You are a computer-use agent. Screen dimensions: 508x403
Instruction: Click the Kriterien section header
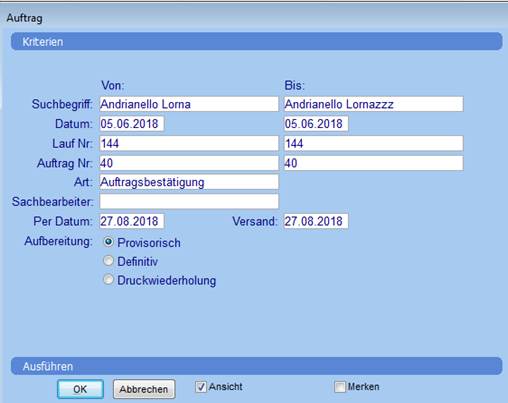coord(256,42)
